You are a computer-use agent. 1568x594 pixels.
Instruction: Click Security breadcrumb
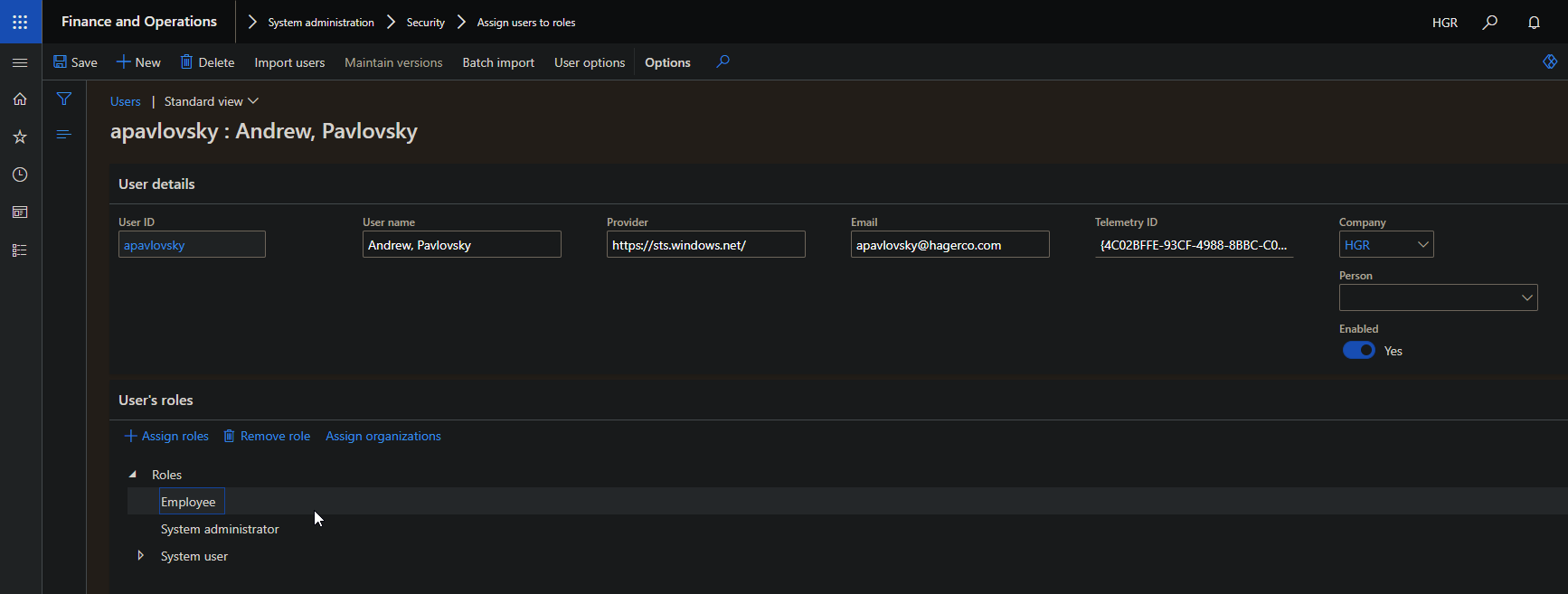(426, 23)
